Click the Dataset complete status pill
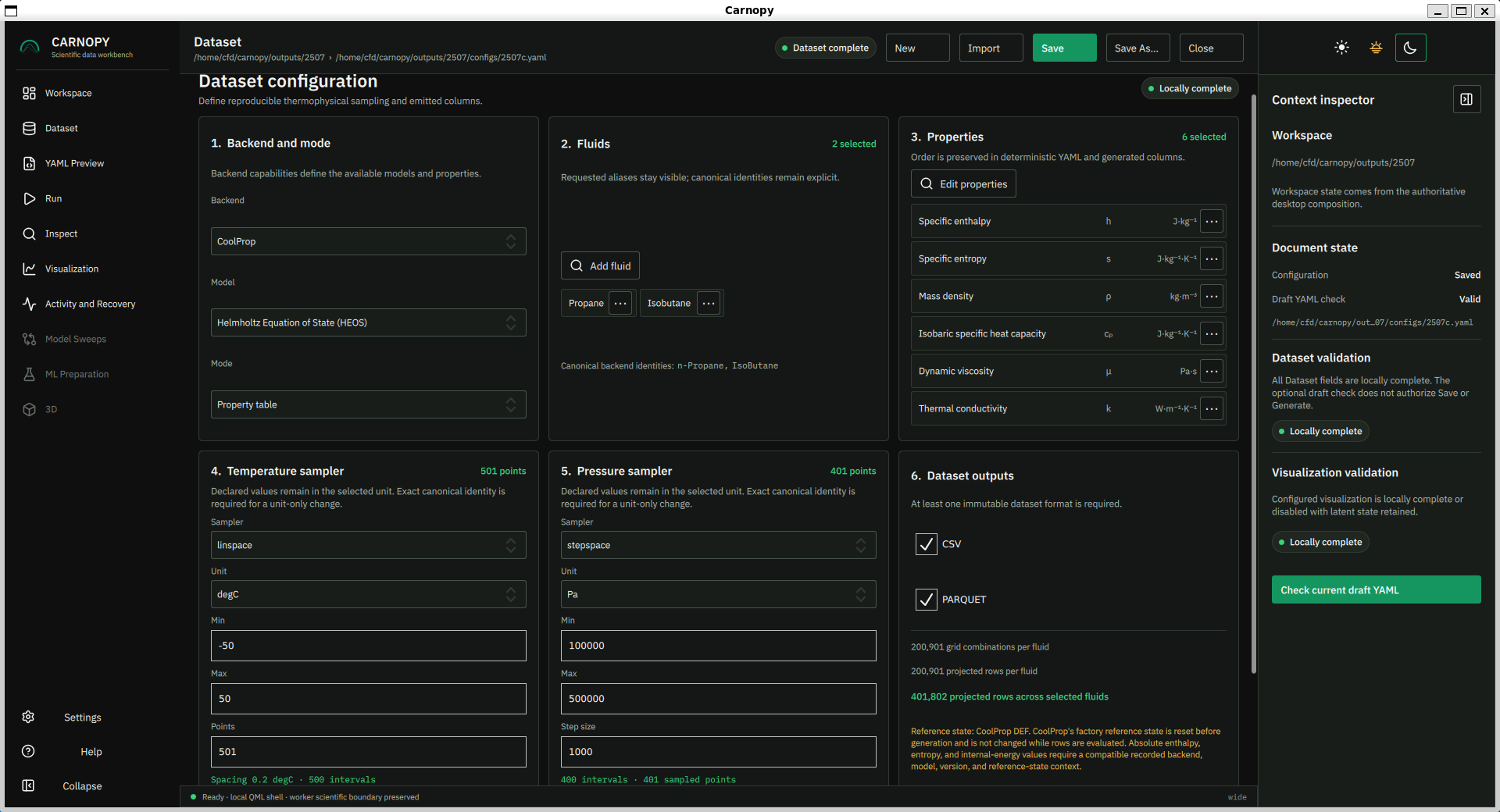Viewport: 1500px width, 812px height. (825, 48)
